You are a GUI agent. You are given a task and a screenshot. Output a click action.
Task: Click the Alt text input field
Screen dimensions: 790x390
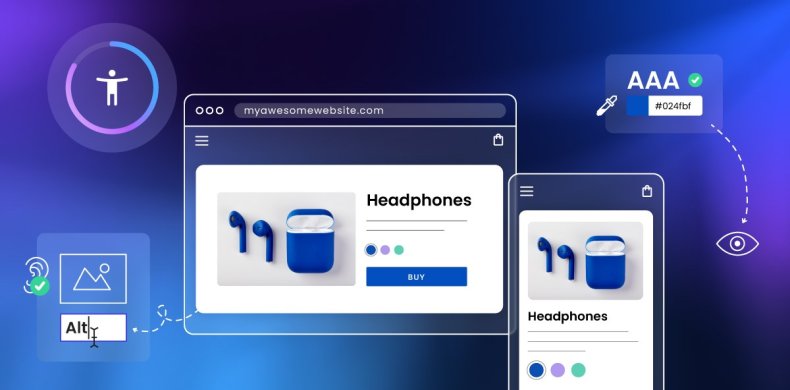click(x=93, y=328)
